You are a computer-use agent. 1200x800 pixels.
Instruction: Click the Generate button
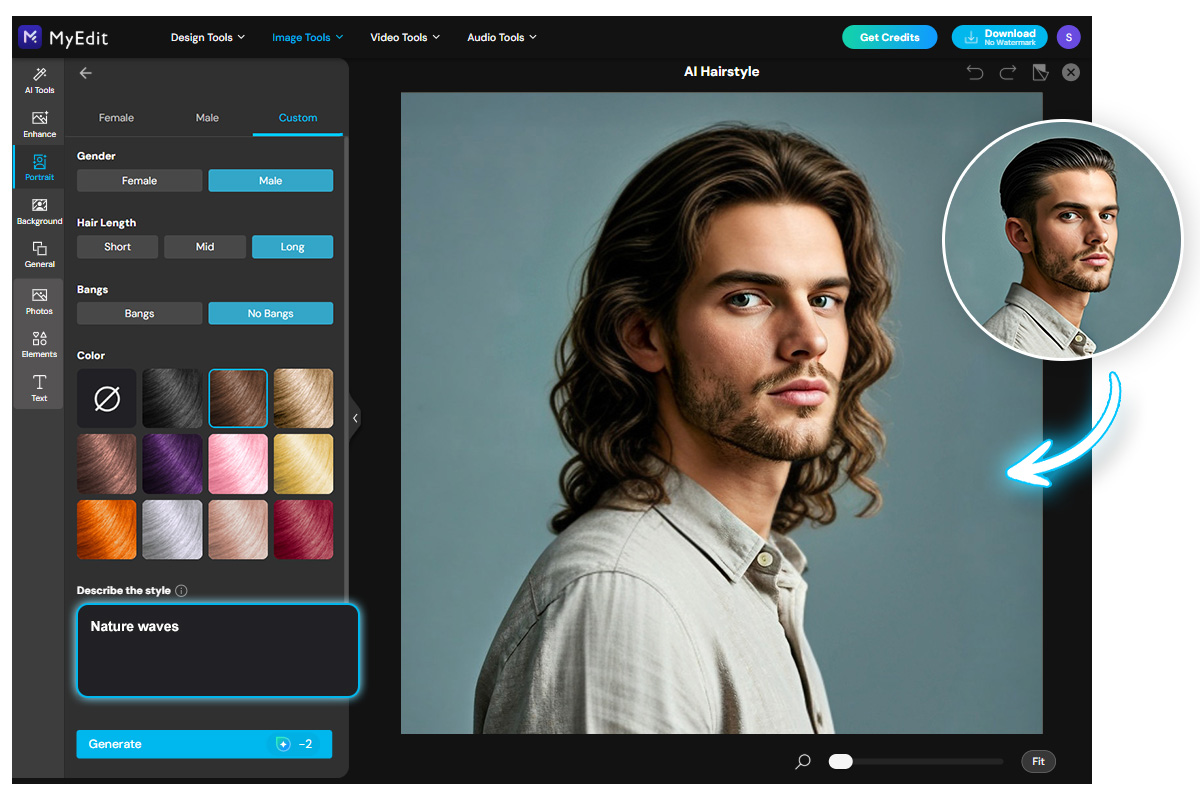[x=204, y=744]
